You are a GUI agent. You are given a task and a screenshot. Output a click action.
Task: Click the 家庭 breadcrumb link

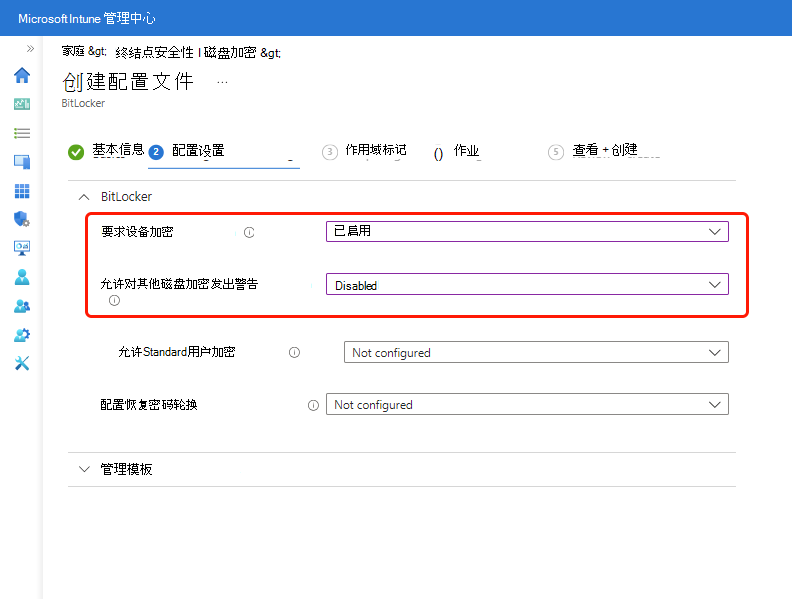click(73, 52)
